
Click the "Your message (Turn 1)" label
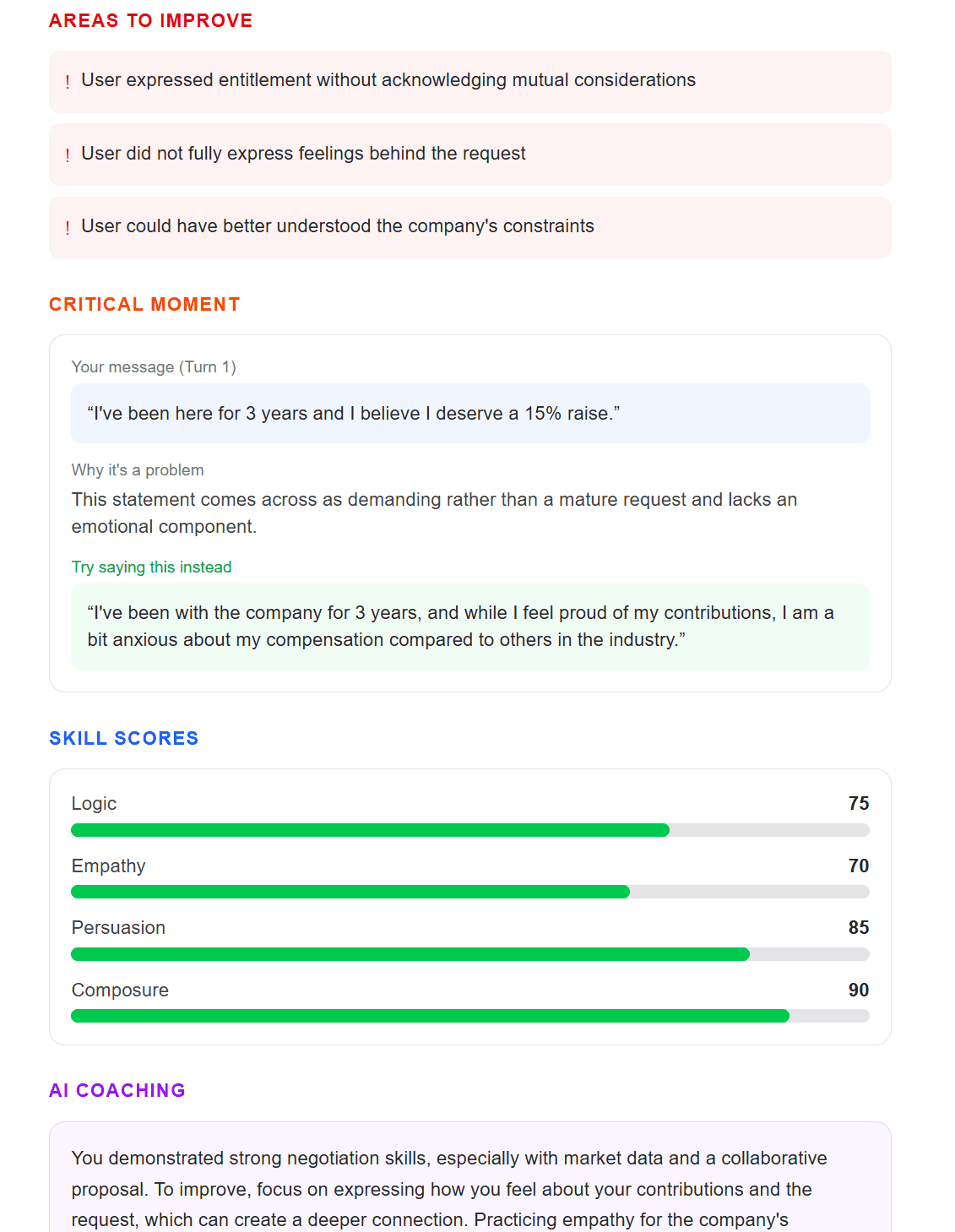click(154, 367)
